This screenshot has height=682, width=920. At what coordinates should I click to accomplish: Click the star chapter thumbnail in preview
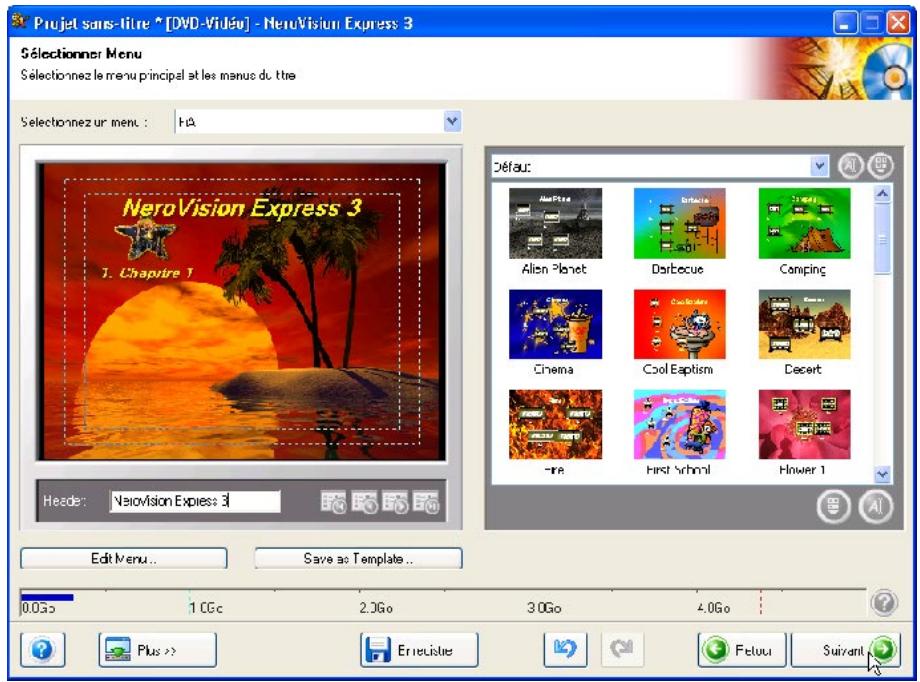(145, 239)
